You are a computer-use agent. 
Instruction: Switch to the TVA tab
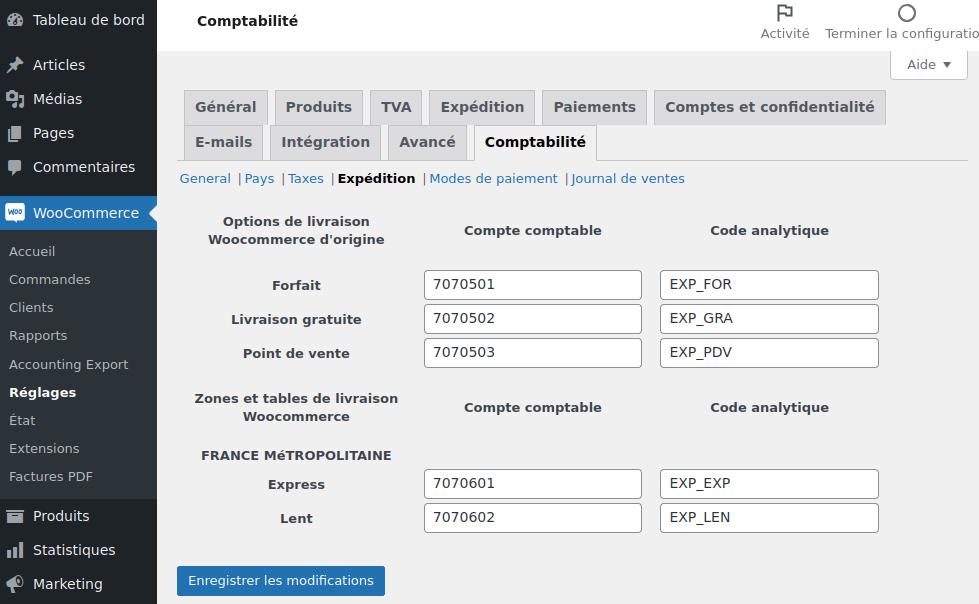coord(396,107)
